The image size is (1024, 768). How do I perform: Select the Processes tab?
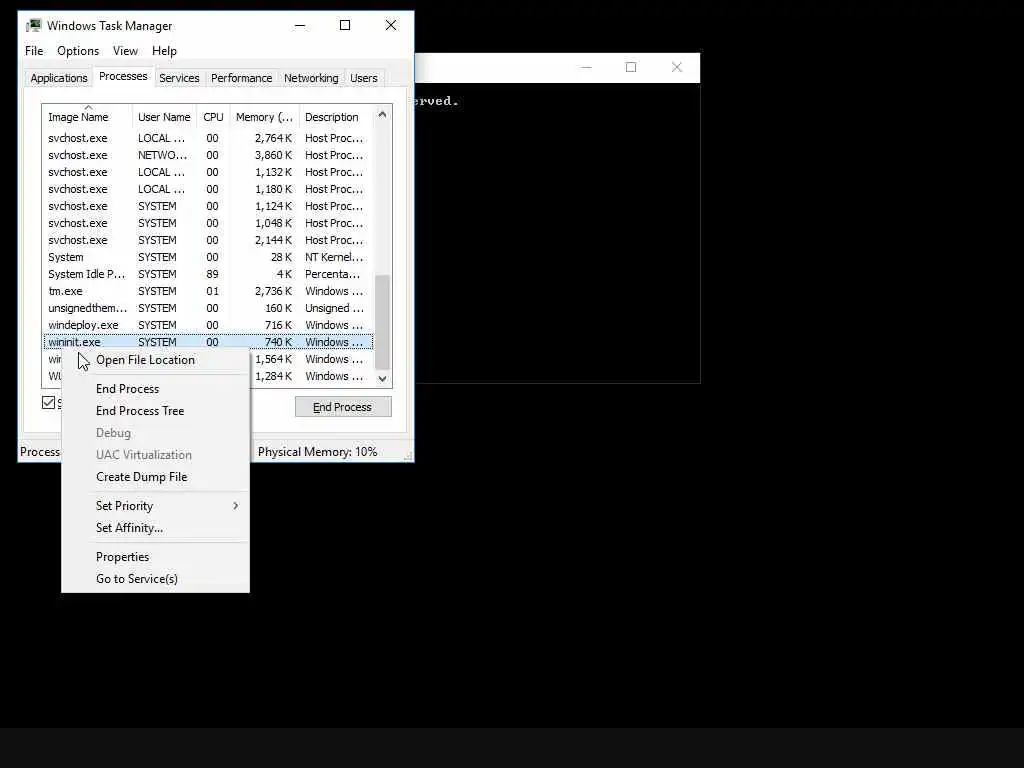pyautogui.click(x=123, y=76)
